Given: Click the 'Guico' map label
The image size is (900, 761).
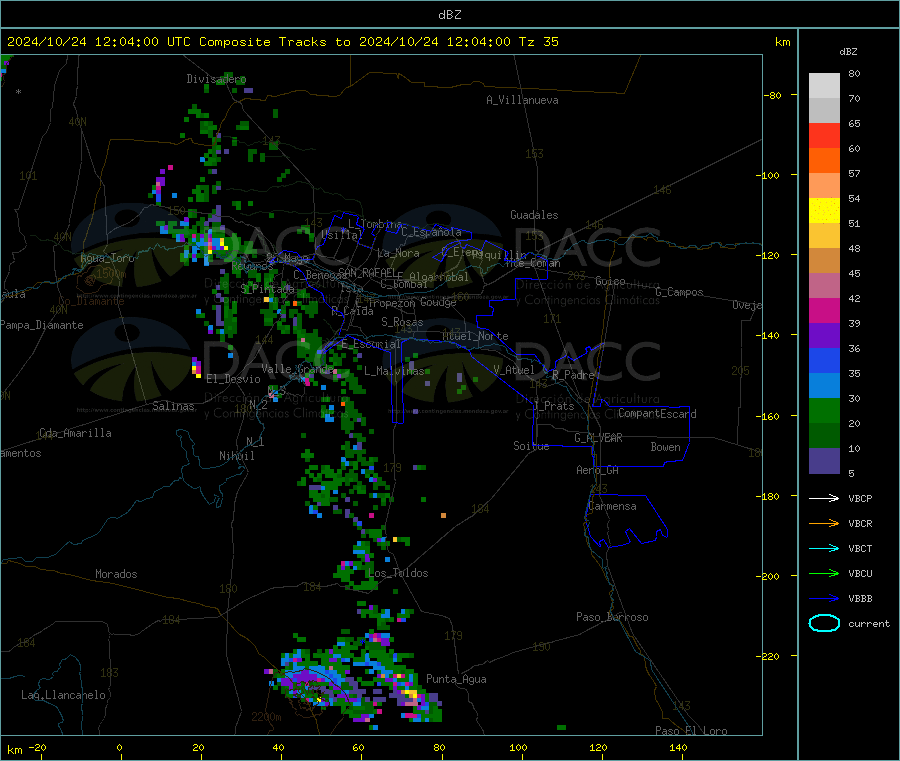Looking at the screenshot, I should coord(610,281).
